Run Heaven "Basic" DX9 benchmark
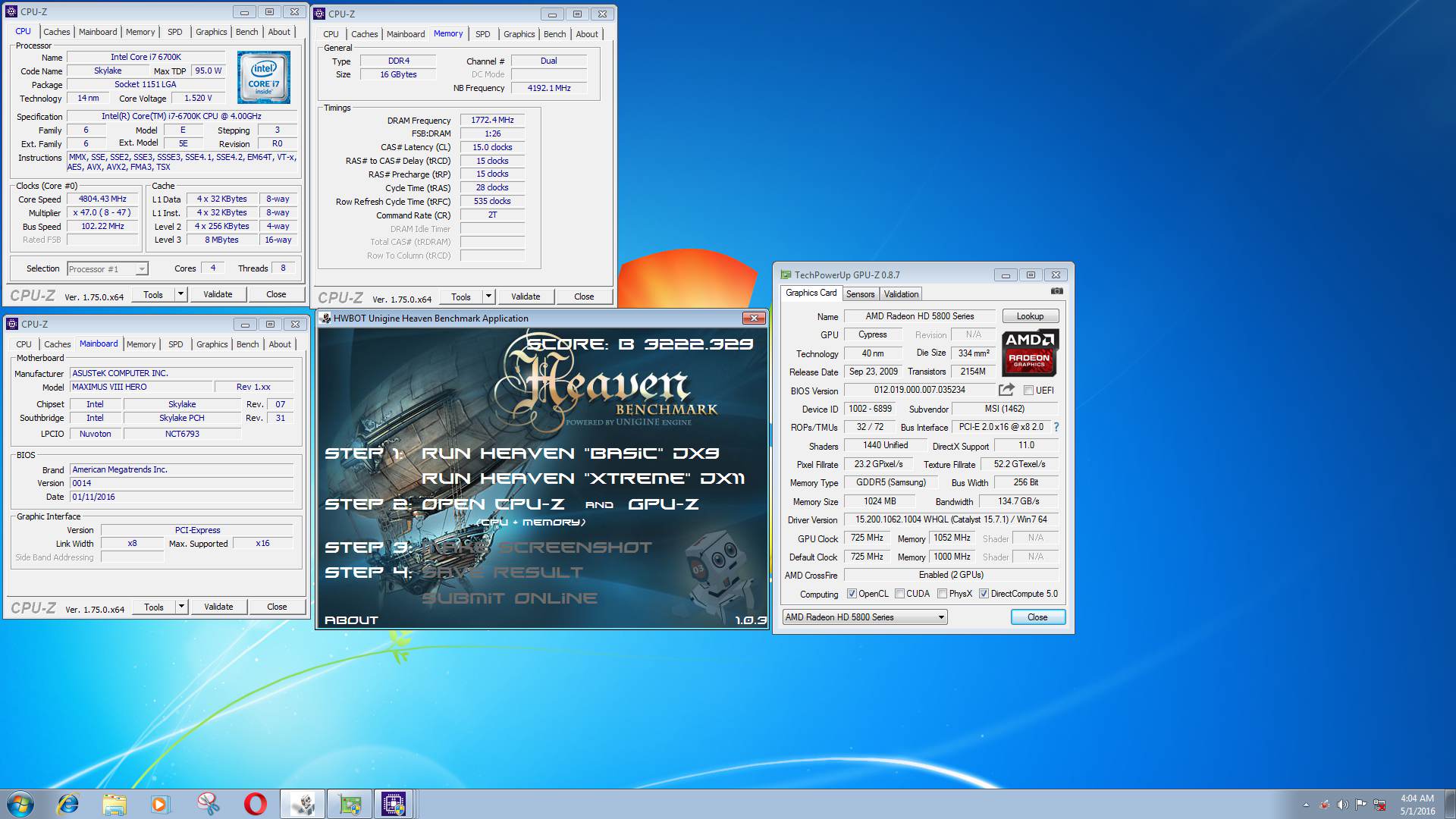The height and width of the screenshot is (819, 1456). [x=570, y=453]
